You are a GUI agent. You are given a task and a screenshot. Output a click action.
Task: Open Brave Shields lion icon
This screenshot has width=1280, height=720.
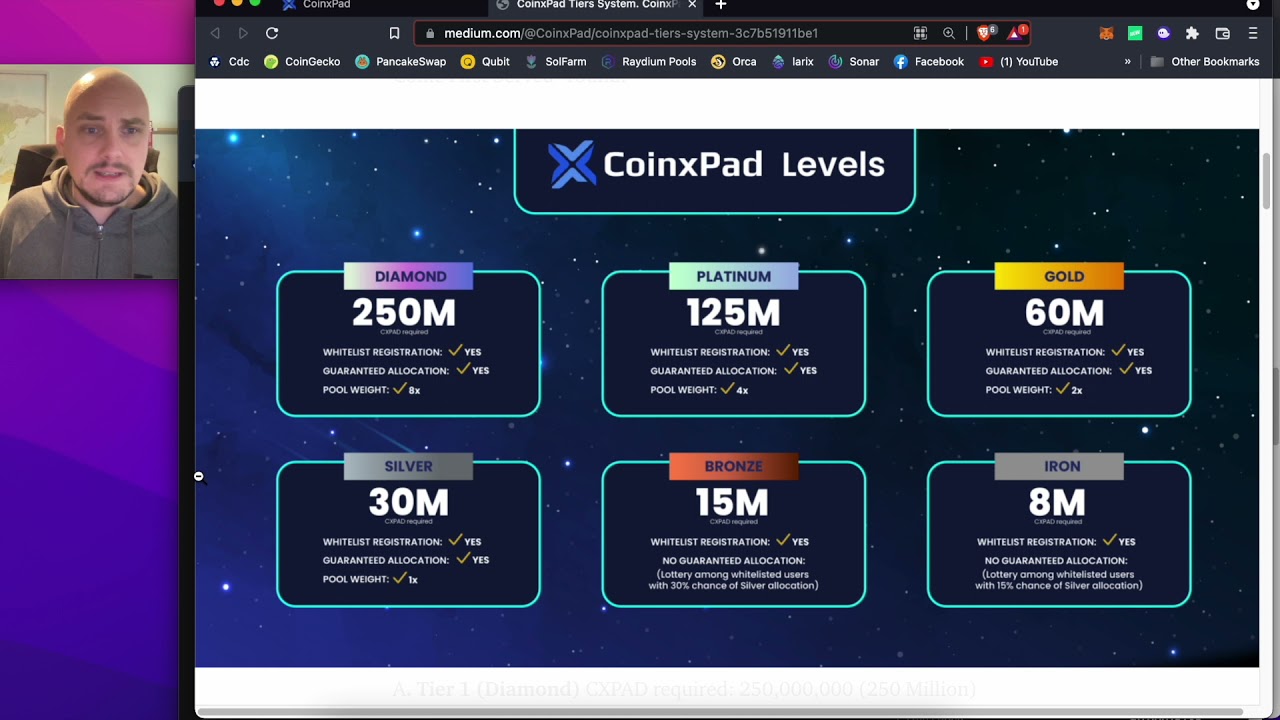[x=985, y=33]
